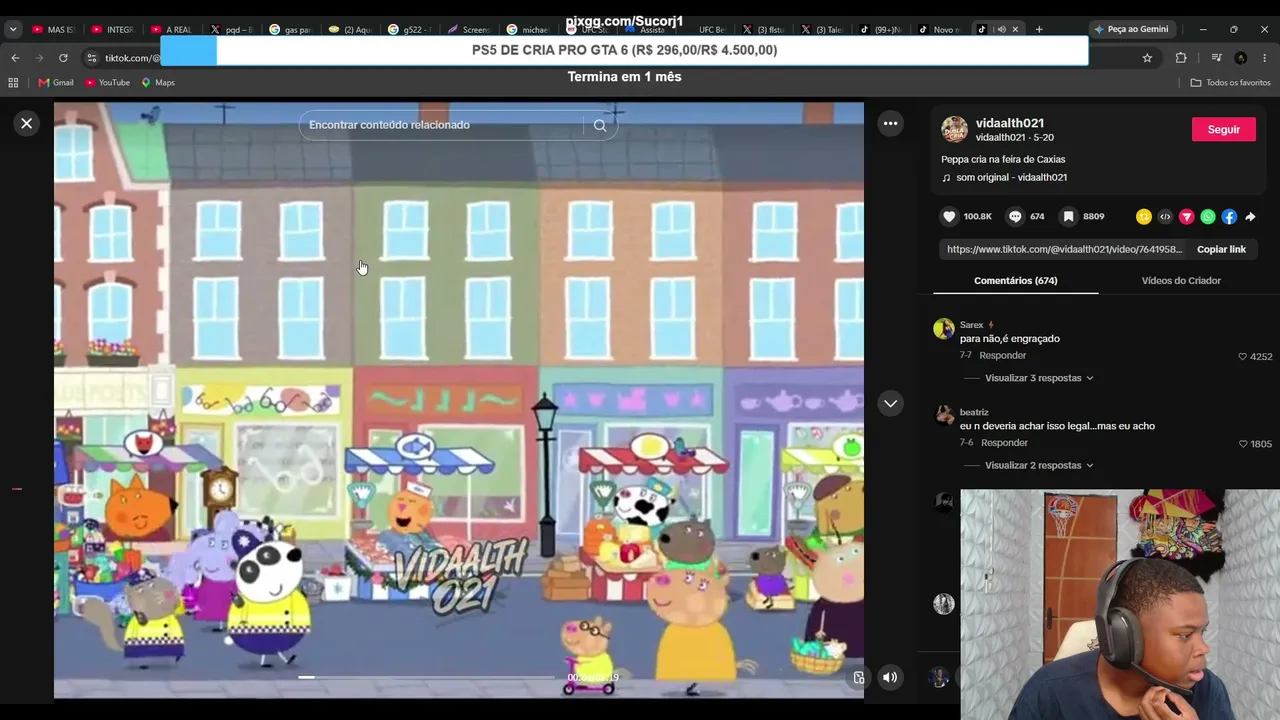Open the three-dot more options menu
Screen dimensions: 1280x720
pos(890,123)
